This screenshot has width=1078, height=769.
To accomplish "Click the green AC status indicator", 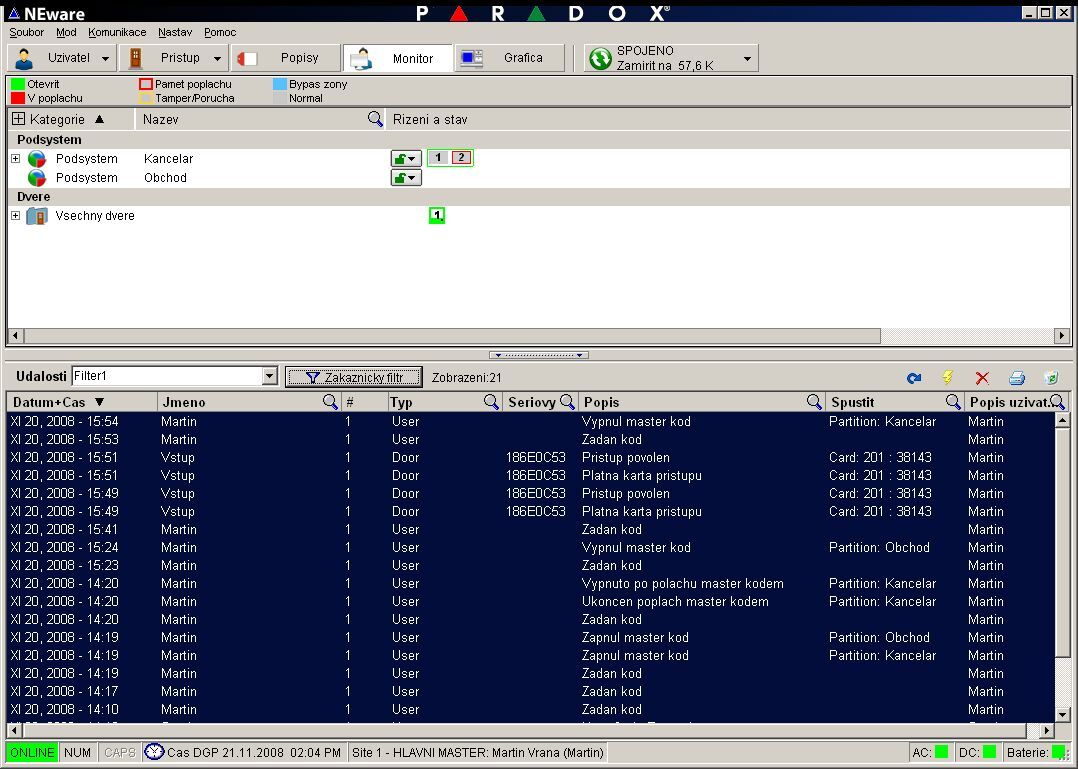I will (x=941, y=752).
